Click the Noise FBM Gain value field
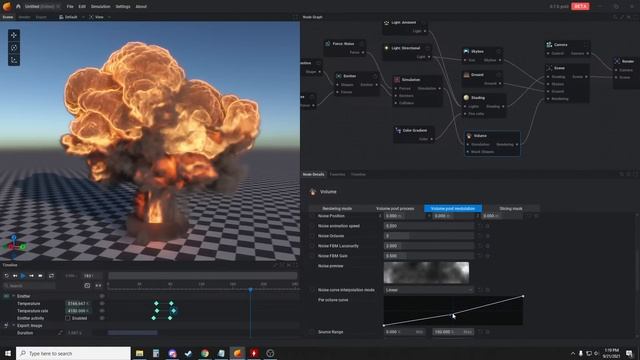The image size is (640, 360). click(429, 256)
